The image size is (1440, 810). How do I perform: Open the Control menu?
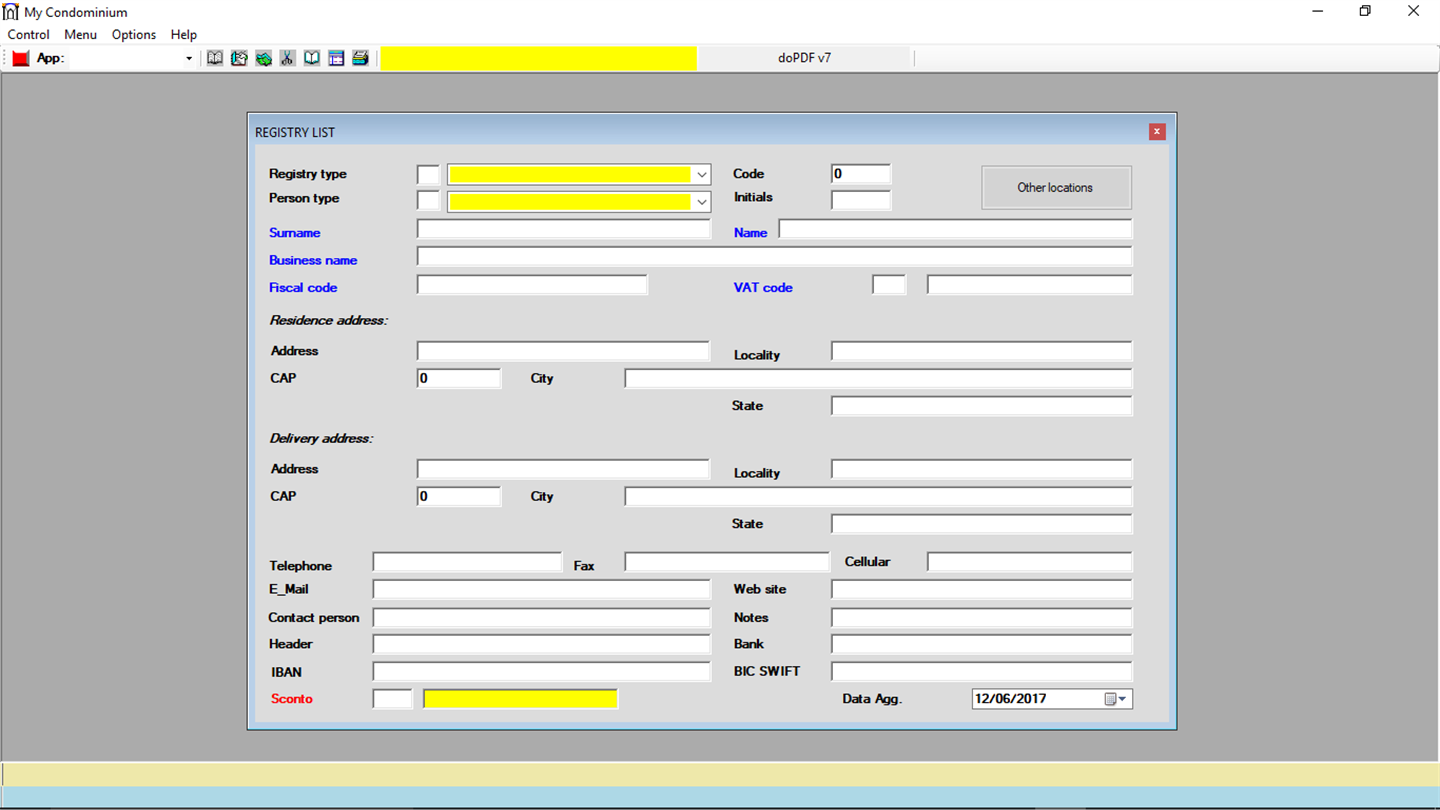(x=29, y=34)
